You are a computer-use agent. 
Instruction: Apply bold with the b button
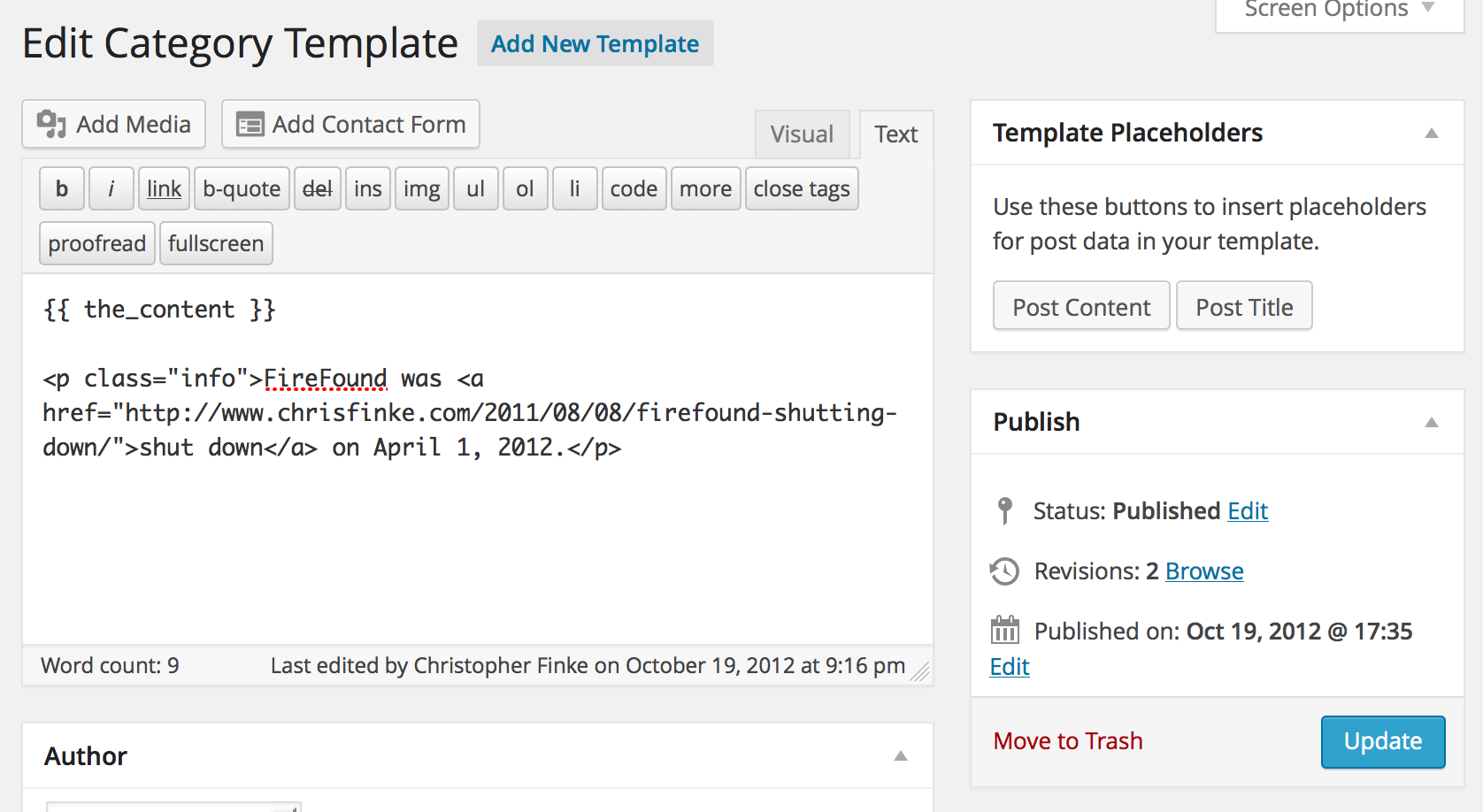pyautogui.click(x=62, y=188)
